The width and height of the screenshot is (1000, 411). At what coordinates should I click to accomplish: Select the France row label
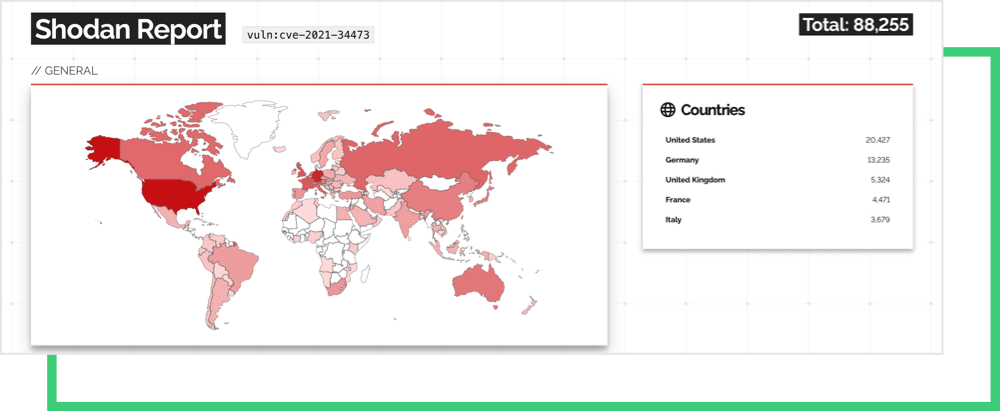(x=678, y=200)
